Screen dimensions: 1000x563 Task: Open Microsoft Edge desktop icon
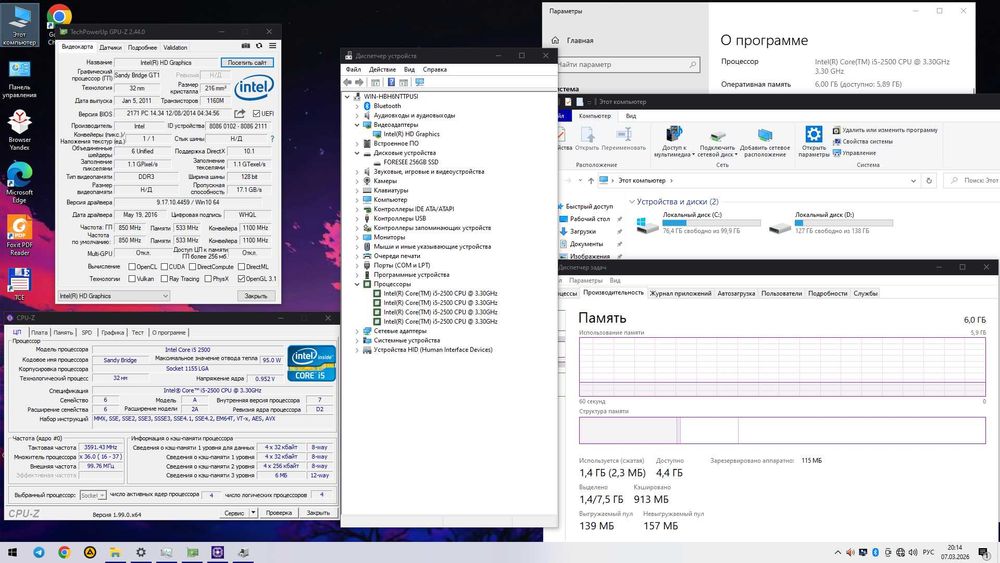(x=19, y=182)
